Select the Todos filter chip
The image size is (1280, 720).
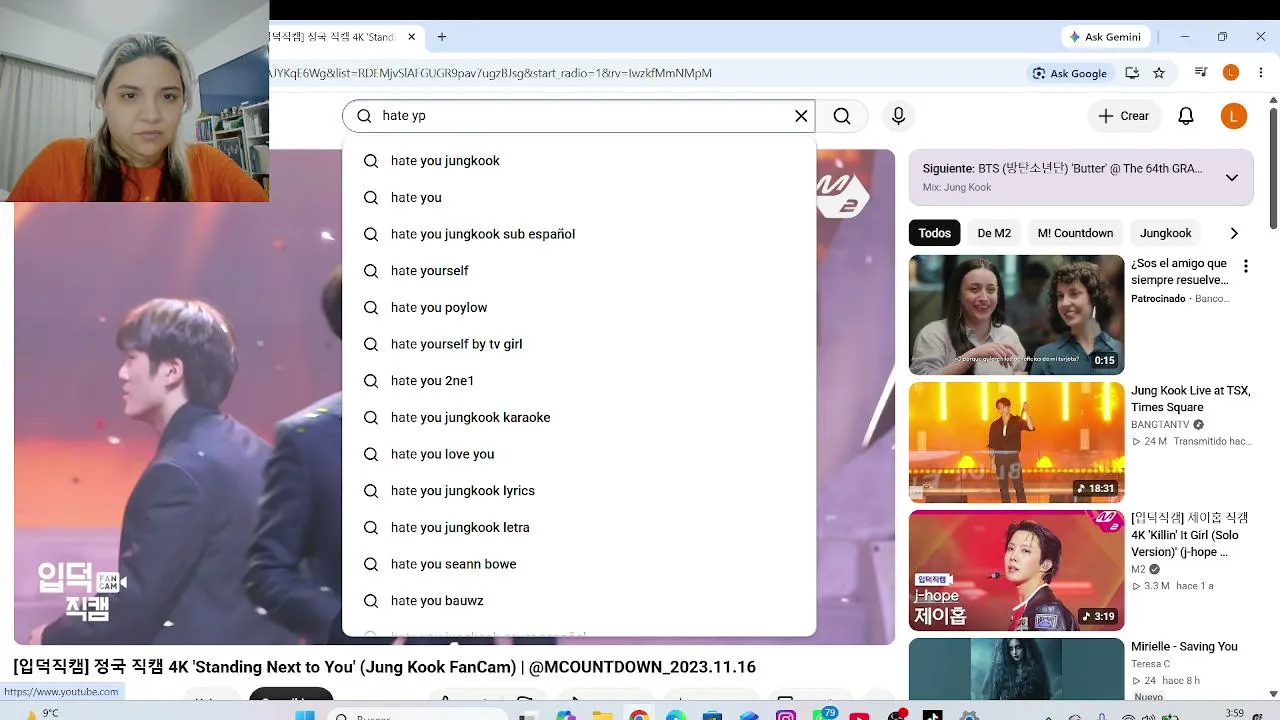[934, 233]
